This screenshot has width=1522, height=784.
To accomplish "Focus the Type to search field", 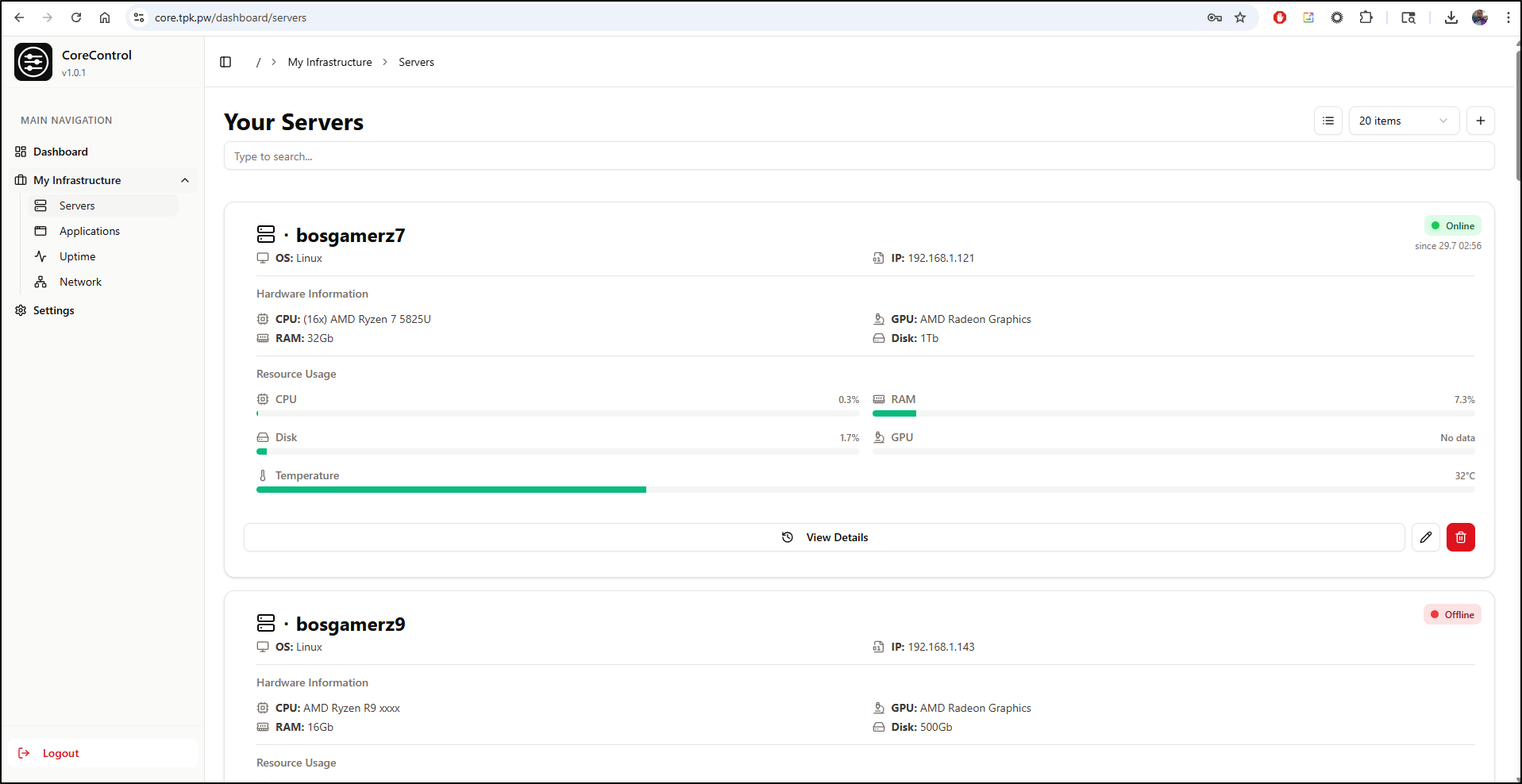I will tap(859, 156).
